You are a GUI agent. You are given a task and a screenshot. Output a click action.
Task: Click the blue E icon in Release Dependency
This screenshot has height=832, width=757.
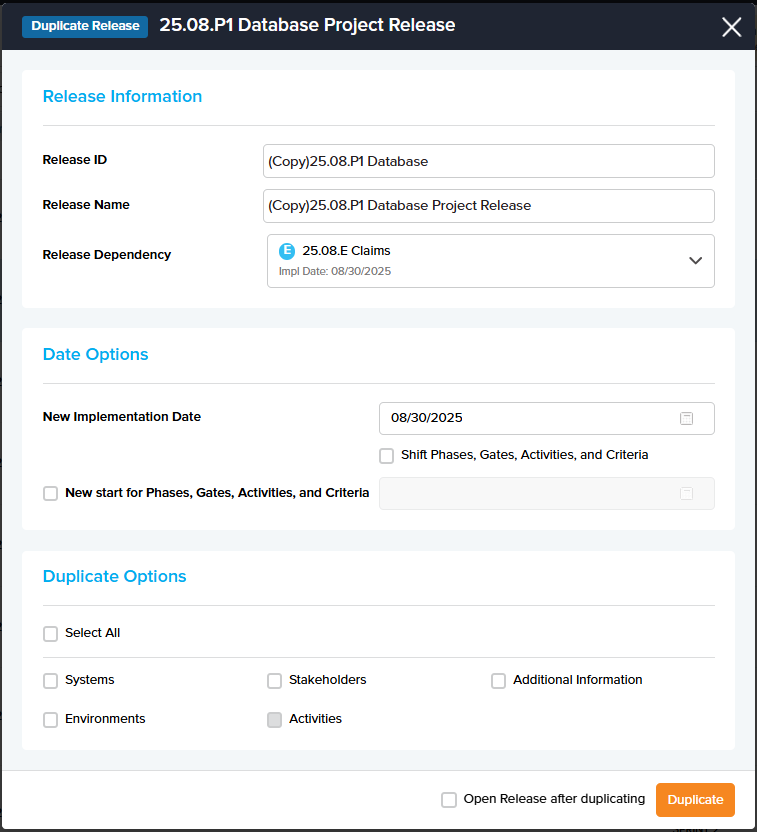287,251
